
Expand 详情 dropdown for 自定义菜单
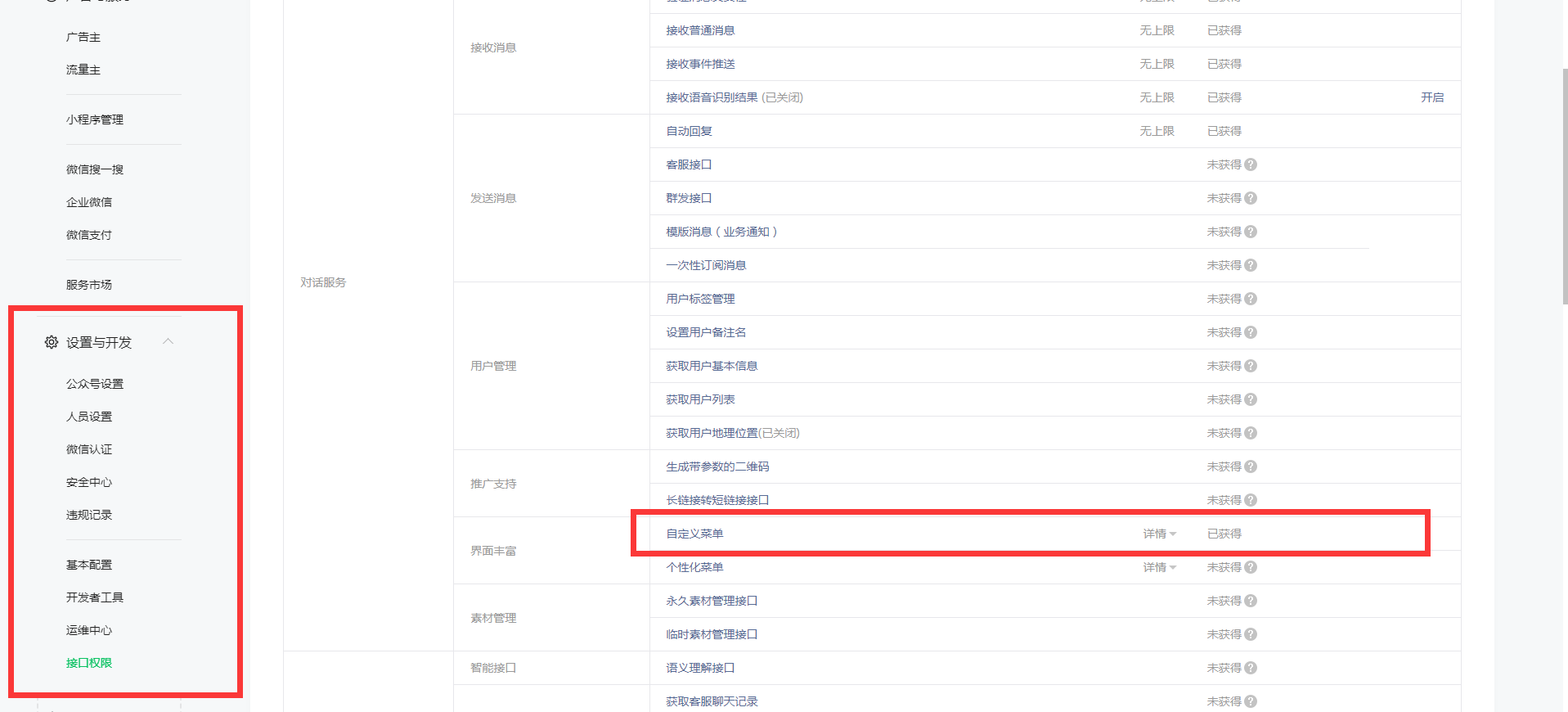(1160, 534)
